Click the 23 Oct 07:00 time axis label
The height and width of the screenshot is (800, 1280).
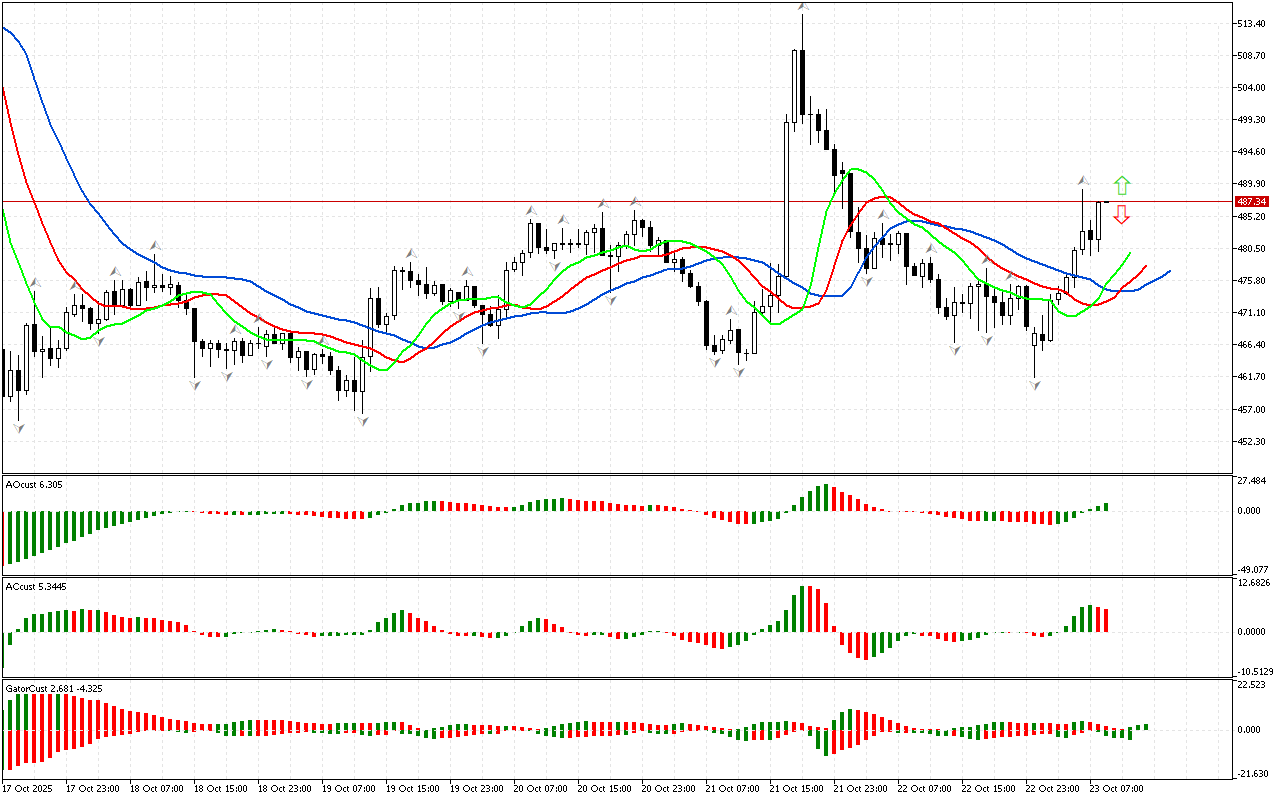tap(1118, 789)
